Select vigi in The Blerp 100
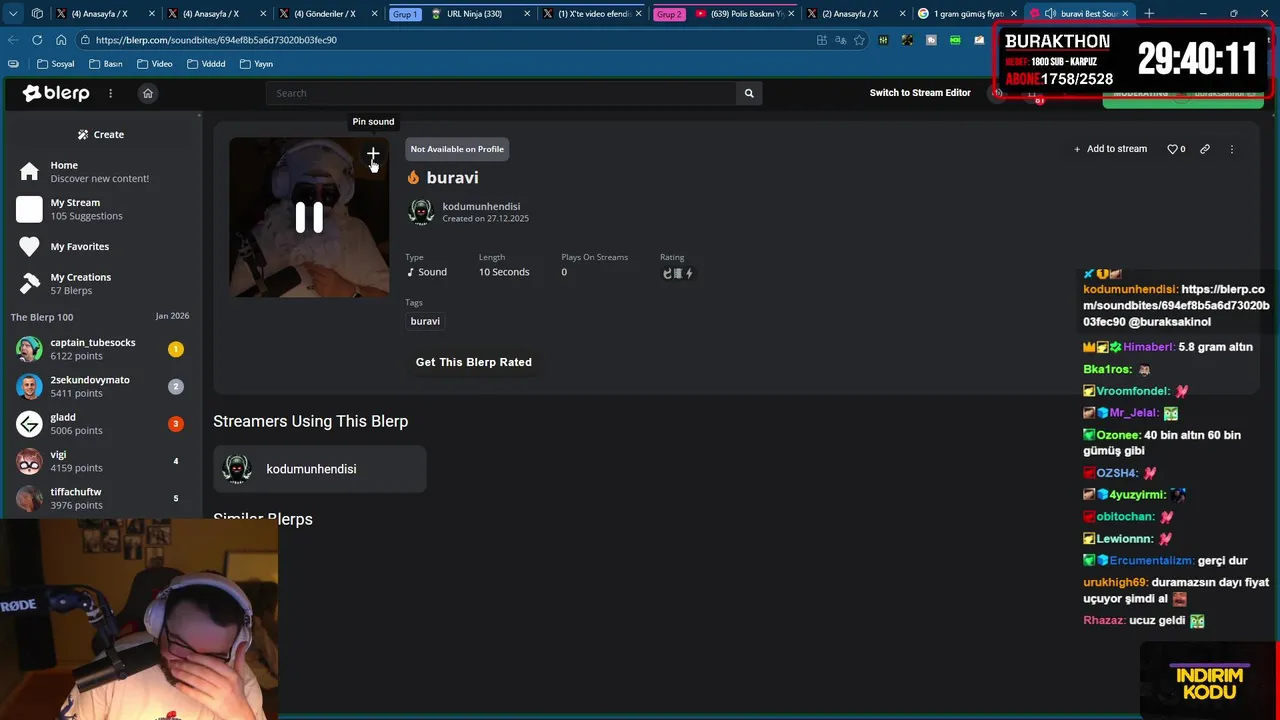This screenshot has width=1280, height=720. pyautogui.click(x=101, y=461)
